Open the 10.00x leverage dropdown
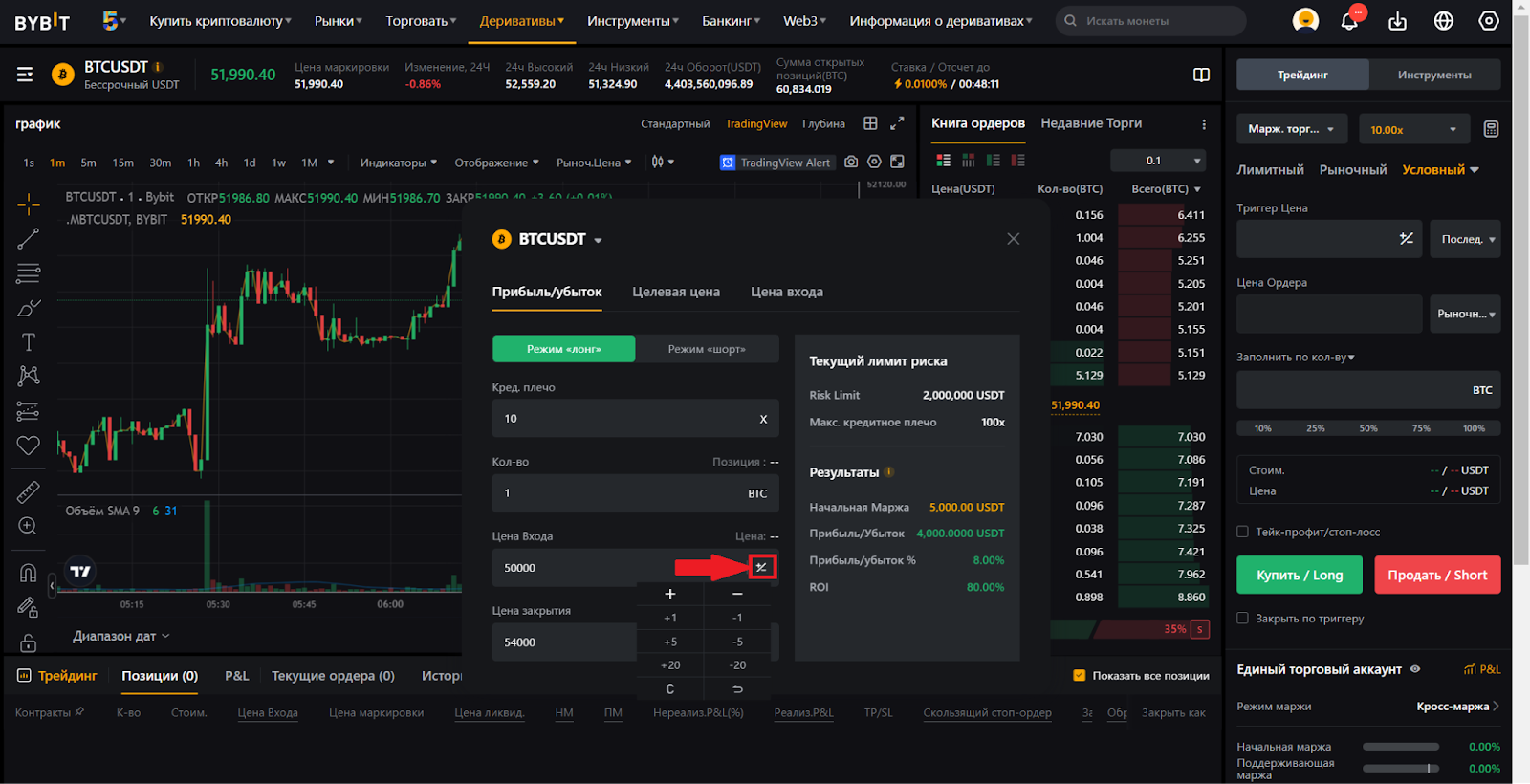Viewport: 1530px width, 784px height. coord(1413,129)
